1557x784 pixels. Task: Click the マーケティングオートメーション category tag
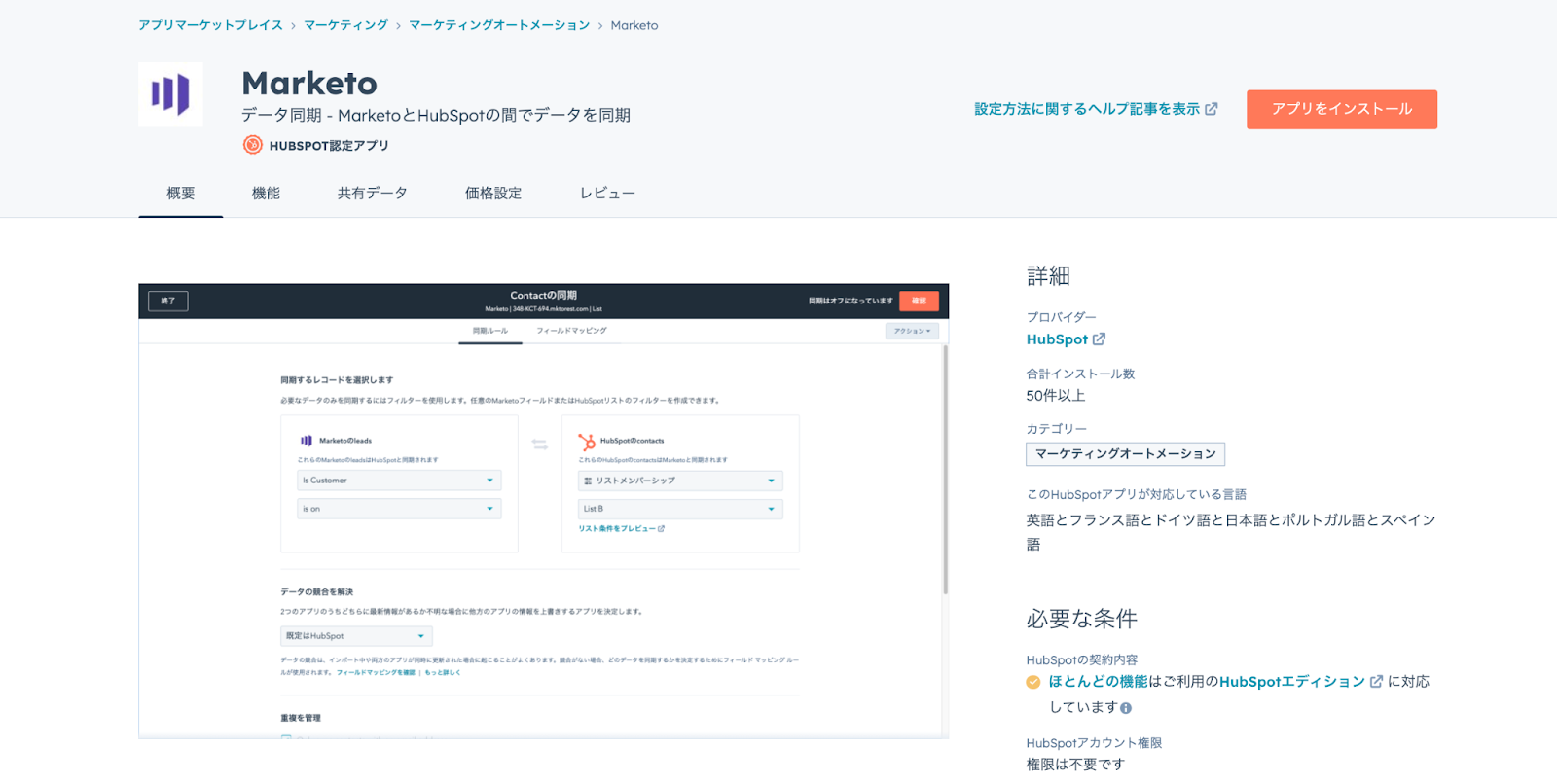(x=1126, y=454)
